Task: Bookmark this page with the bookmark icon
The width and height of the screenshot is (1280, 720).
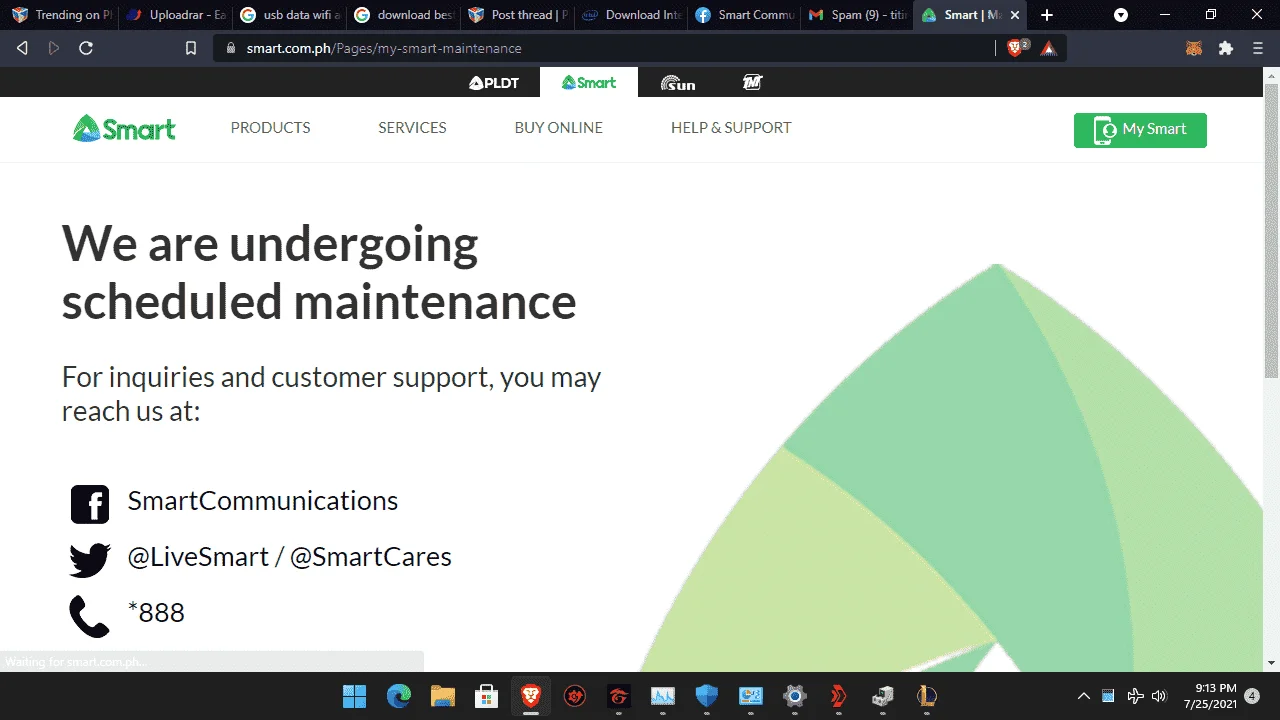Action: [x=191, y=48]
